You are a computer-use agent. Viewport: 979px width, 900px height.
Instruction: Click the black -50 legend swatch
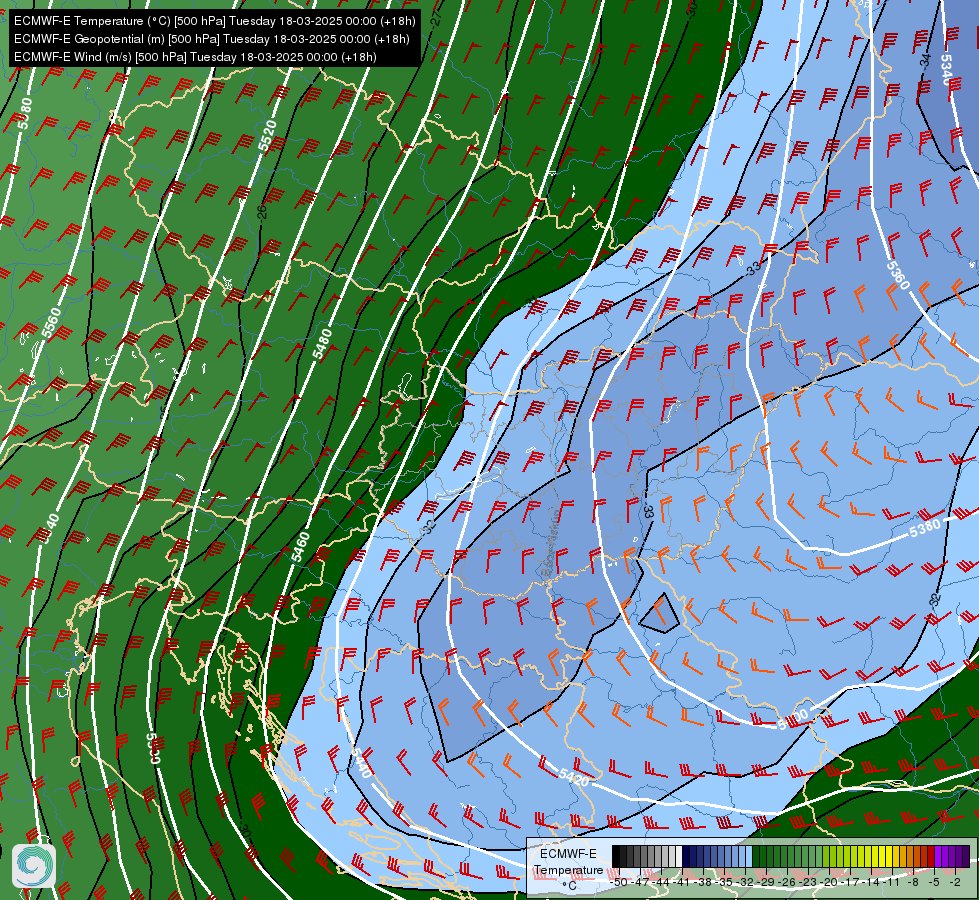coord(616,856)
